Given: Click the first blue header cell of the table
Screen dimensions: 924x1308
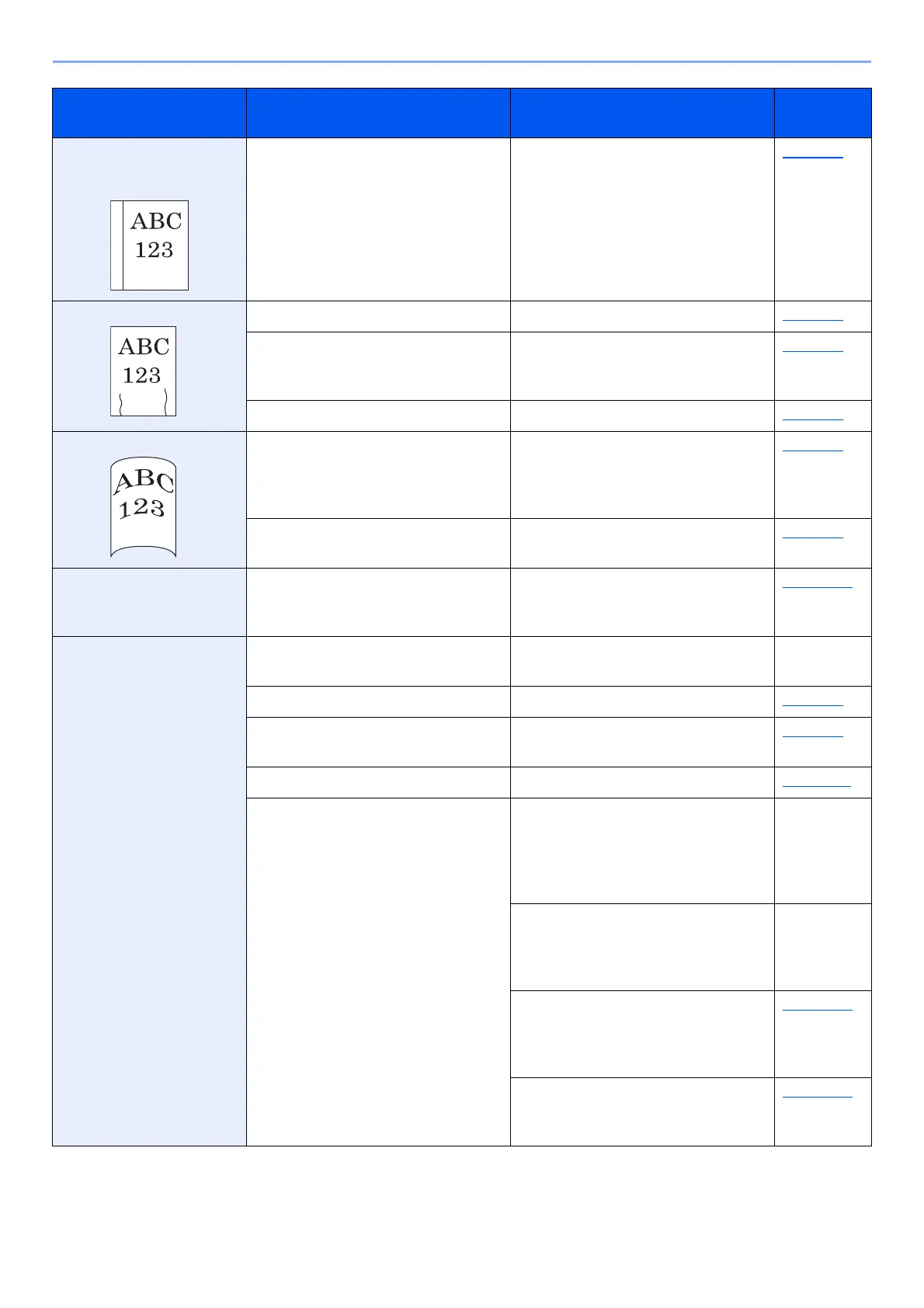Looking at the screenshot, I should [x=149, y=113].
